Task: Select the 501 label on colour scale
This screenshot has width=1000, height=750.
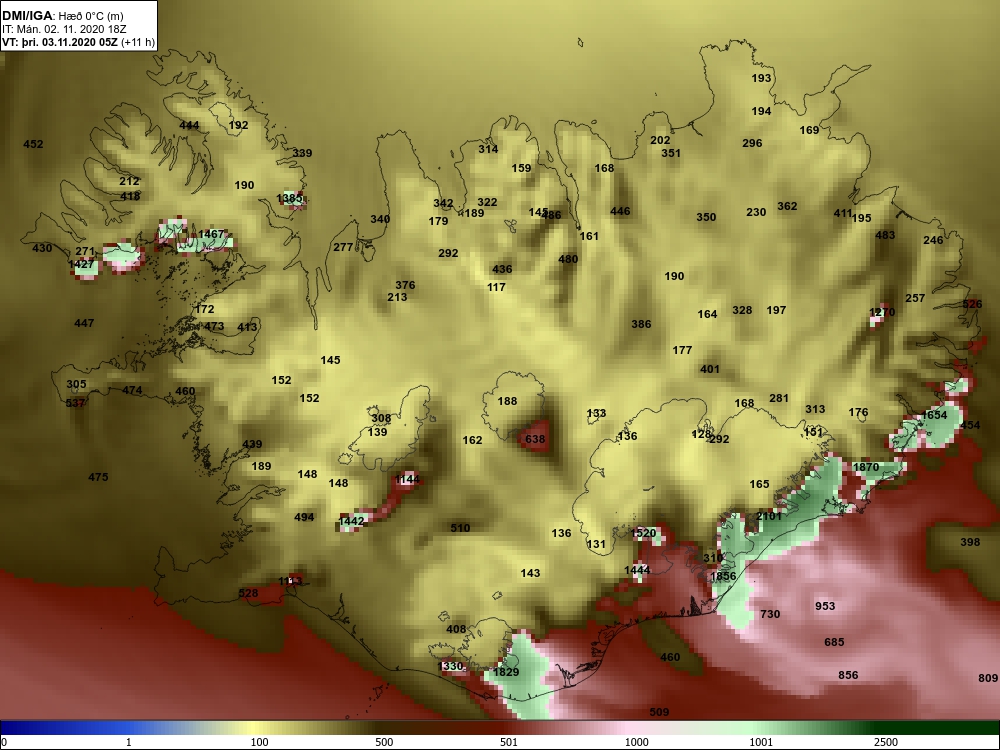Action: [x=509, y=742]
